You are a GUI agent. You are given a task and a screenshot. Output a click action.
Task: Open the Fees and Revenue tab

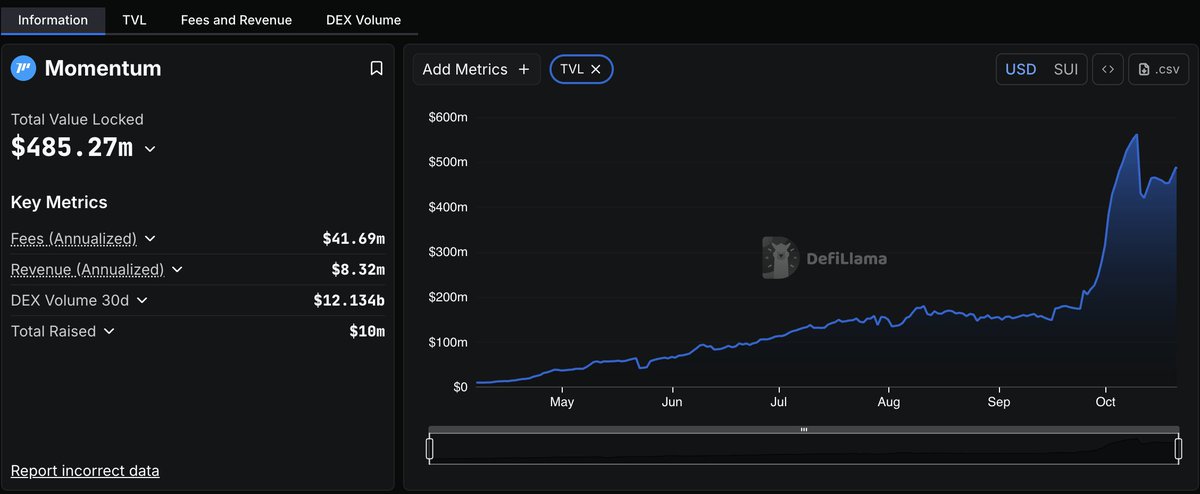pos(236,19)
